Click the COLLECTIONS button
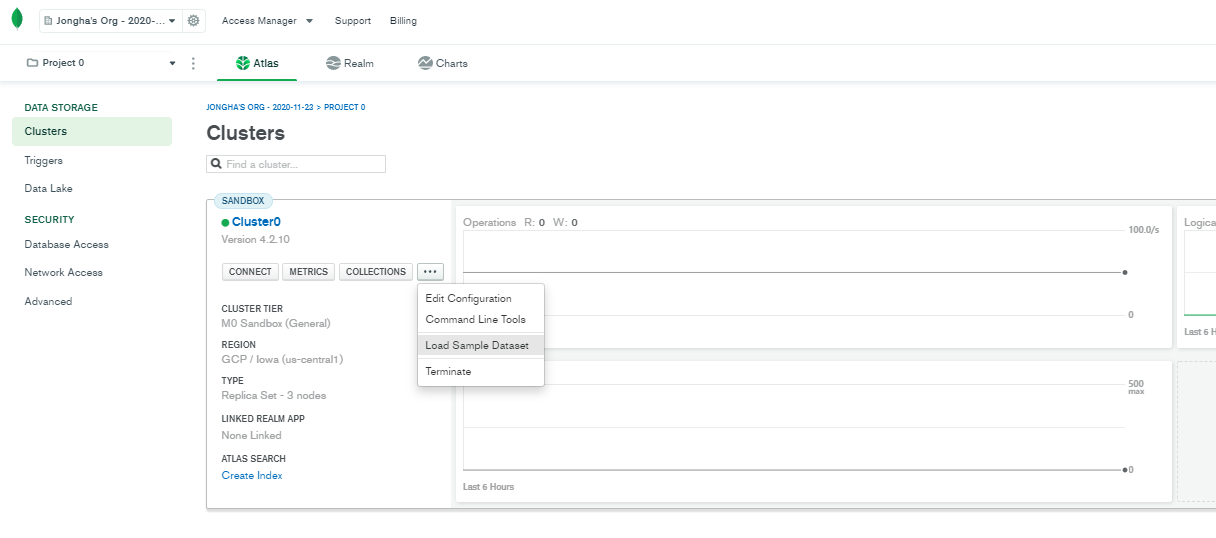 [x=376, y=272]
